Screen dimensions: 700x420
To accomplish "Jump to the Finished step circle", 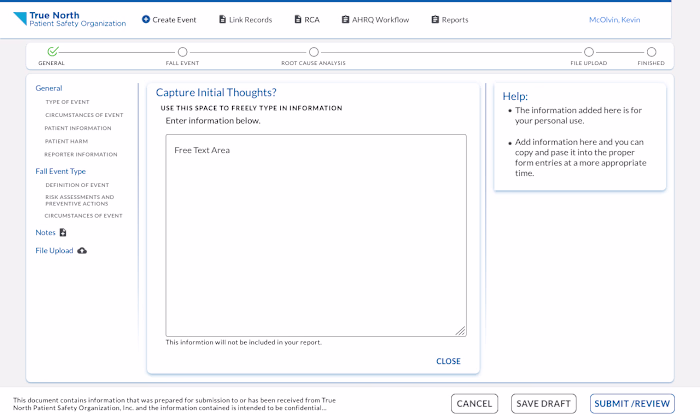I will click(651, 52).
